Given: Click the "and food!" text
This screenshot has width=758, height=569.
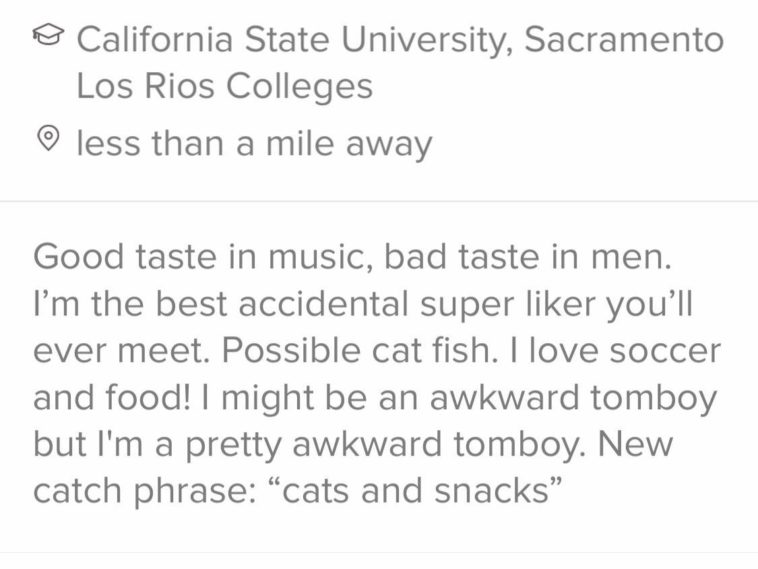Looking at the screenshot, I should click(104, 398).
